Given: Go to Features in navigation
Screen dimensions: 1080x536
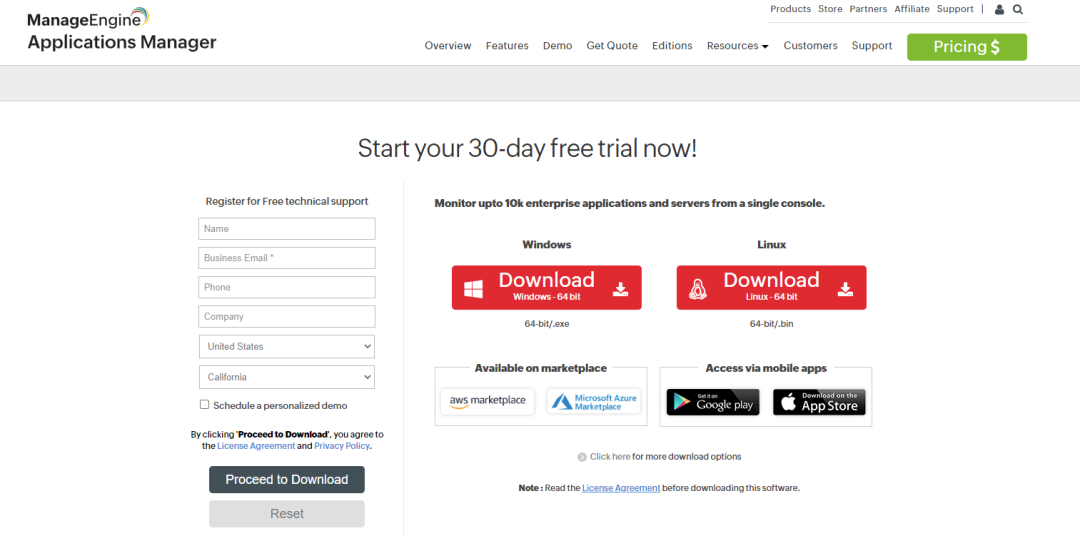Looking at the screenshot, I should [x=507, y=45].
